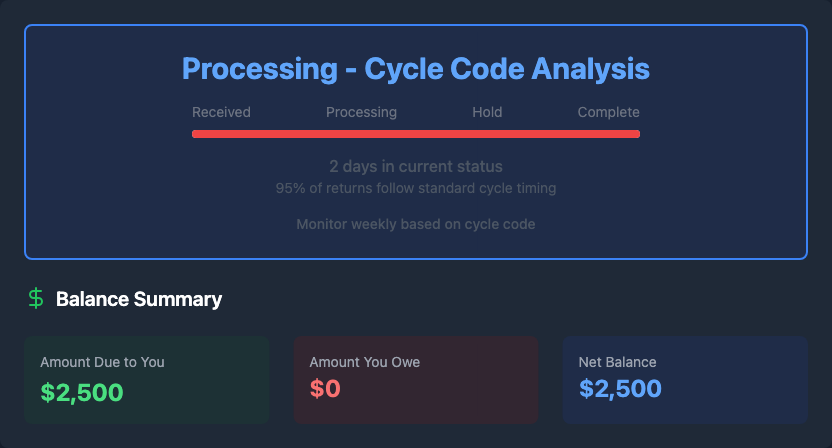This screenshot has width=832, height=448.
Task: Click the '2 days in current status' text
Action: coord(416,166)
